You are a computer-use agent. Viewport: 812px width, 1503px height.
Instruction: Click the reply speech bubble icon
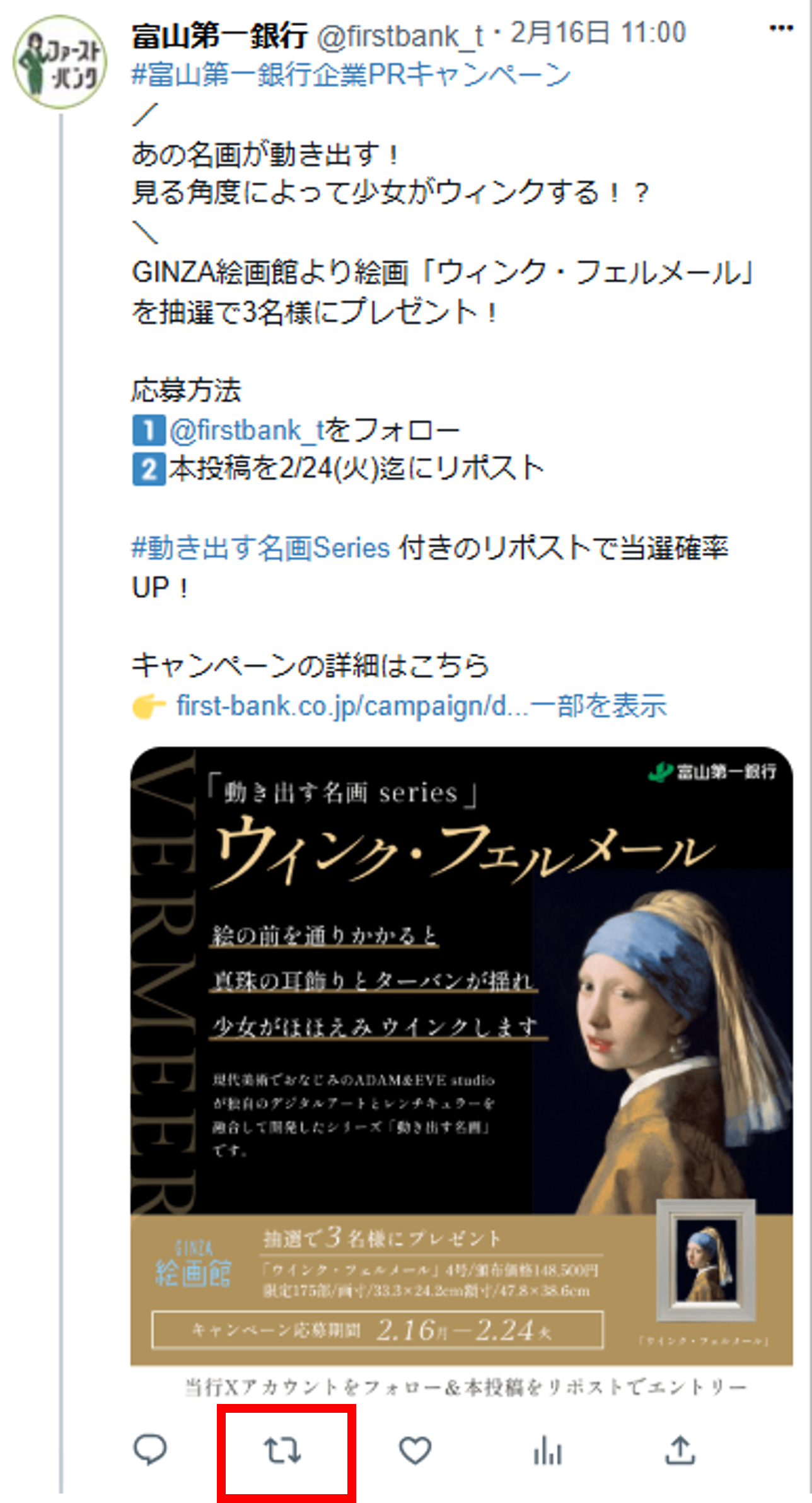150,1448
